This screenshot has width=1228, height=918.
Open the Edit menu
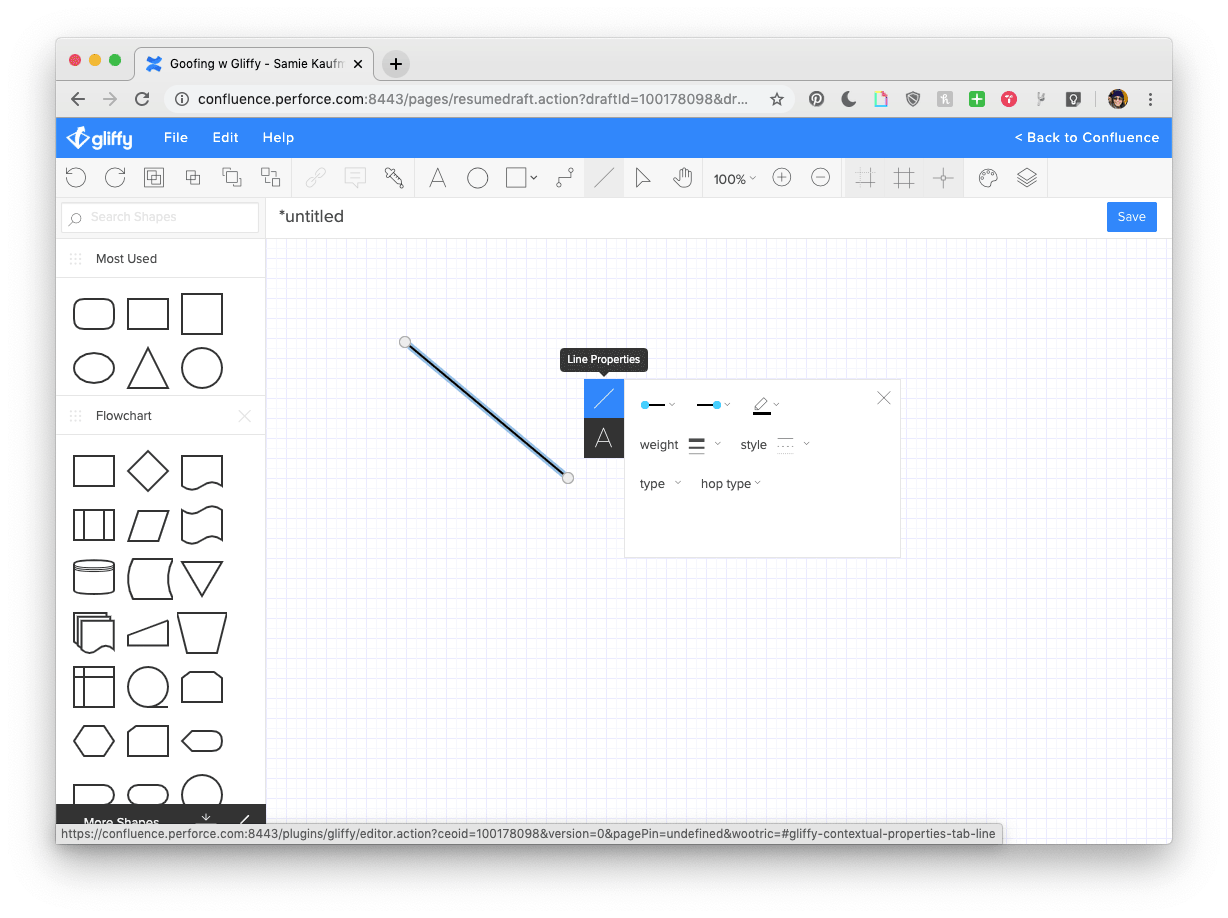[225, 137]
